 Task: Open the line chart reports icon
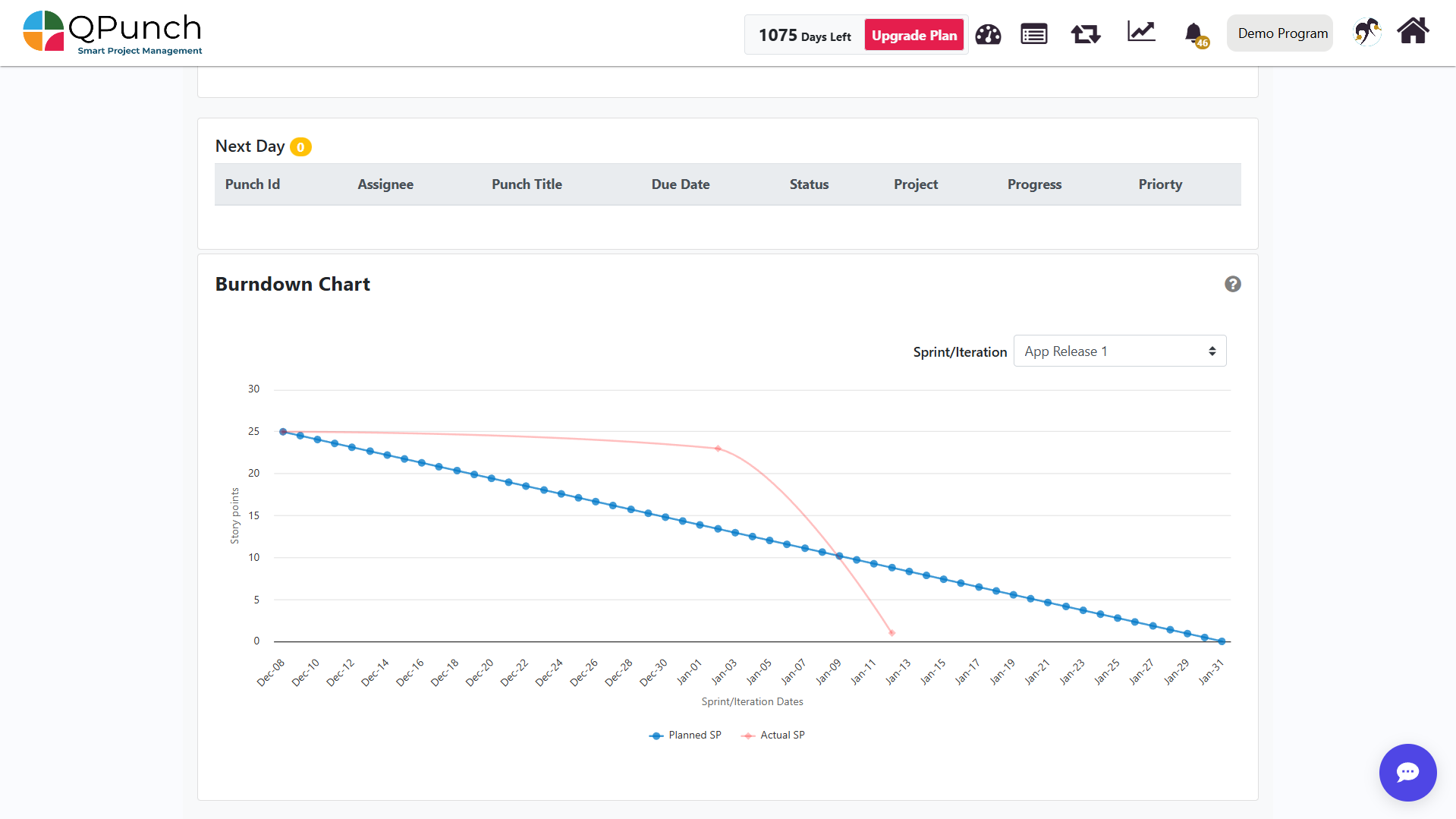point(1140,32)
